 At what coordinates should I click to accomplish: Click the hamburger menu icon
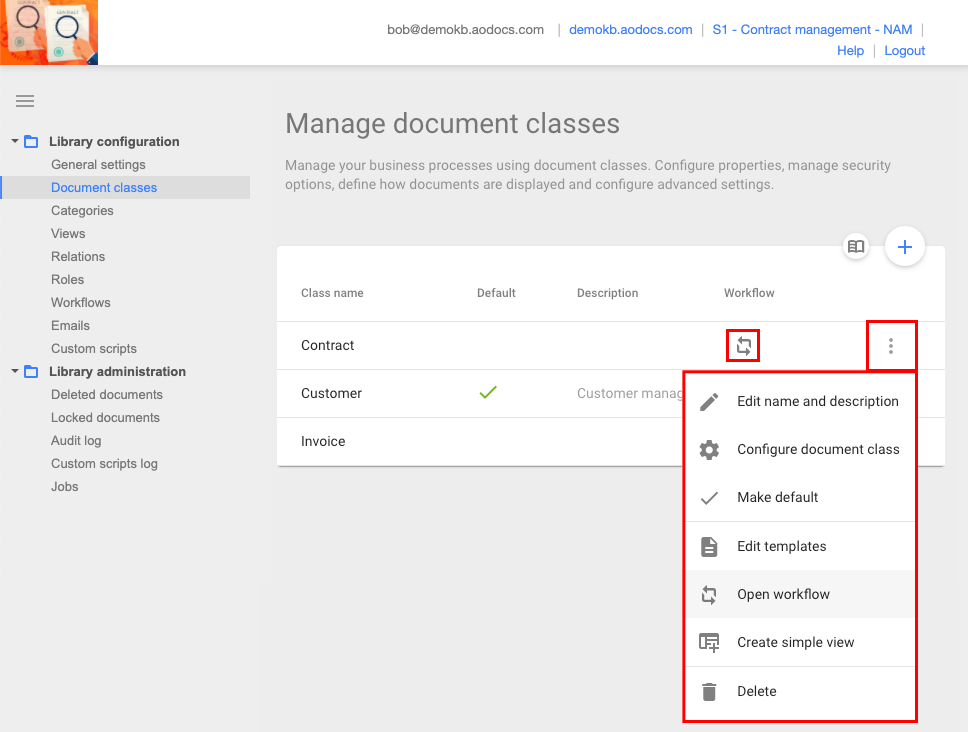point(25,101)
